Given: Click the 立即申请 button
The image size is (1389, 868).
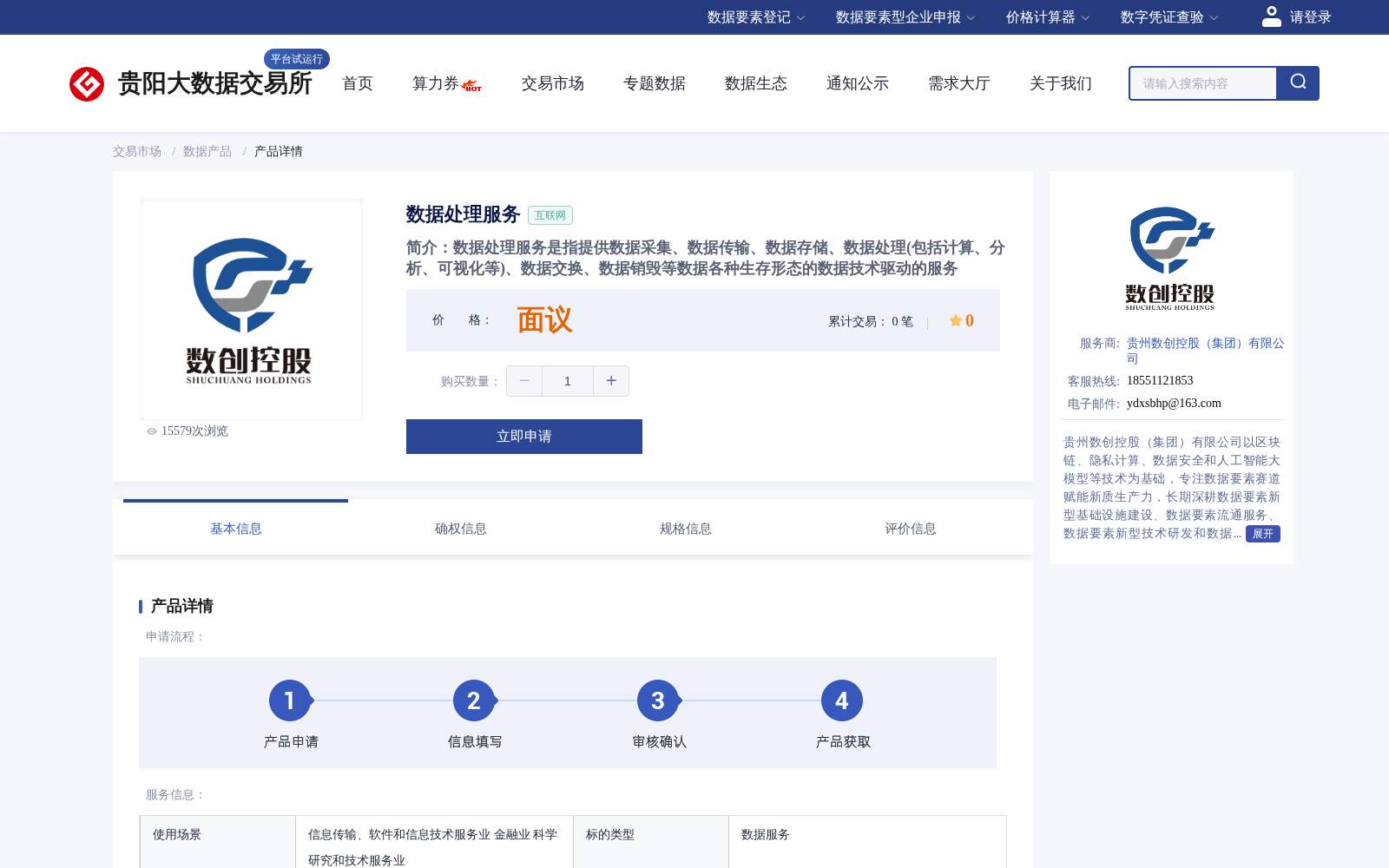Looking at the screenshot, I should coord(524,437).
